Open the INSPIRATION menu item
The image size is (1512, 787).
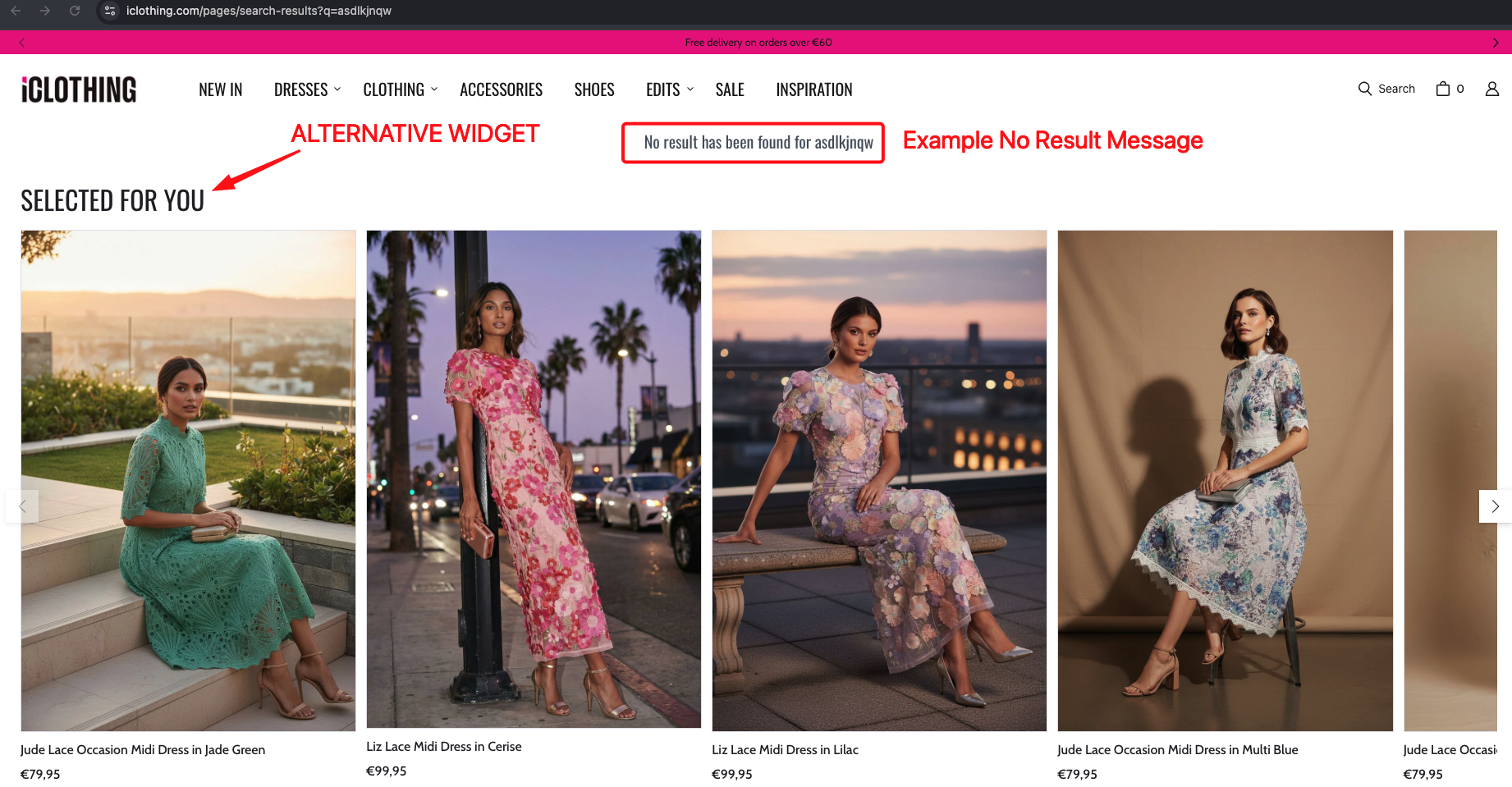click(x=813, y=89)
